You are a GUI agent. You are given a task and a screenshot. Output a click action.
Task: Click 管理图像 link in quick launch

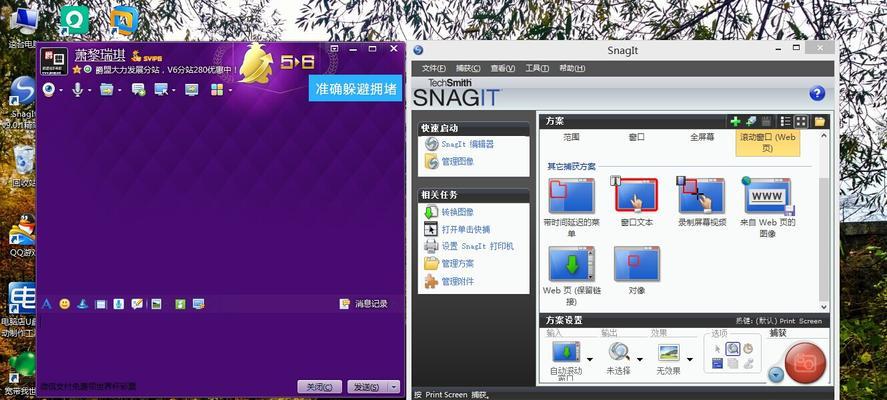point(449,162)
